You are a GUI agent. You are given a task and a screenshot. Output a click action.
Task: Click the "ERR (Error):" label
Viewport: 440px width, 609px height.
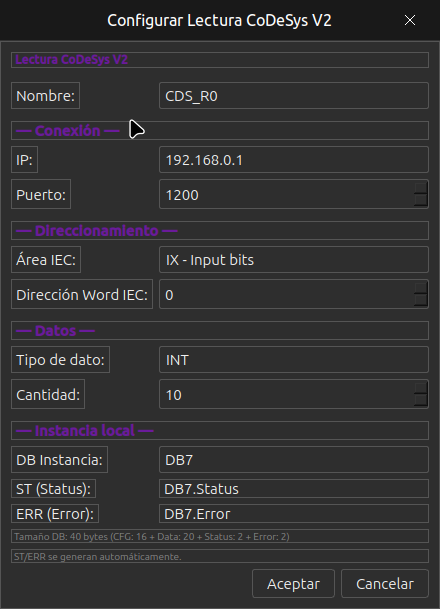pyautogui.click(x=55, y=513)
